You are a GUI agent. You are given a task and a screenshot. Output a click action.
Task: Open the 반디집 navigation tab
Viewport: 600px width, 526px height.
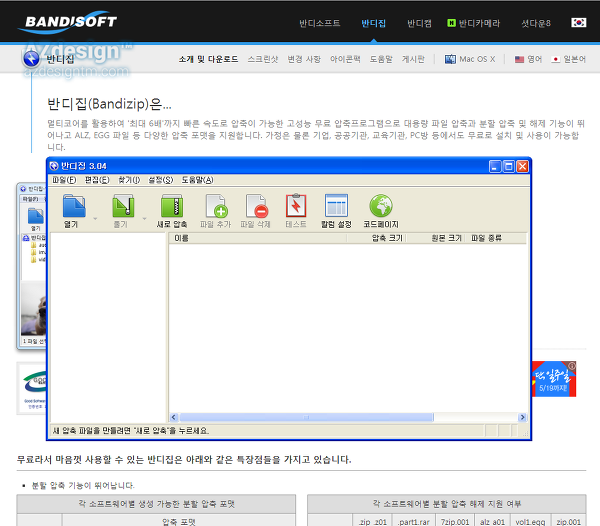coord(373,23)
